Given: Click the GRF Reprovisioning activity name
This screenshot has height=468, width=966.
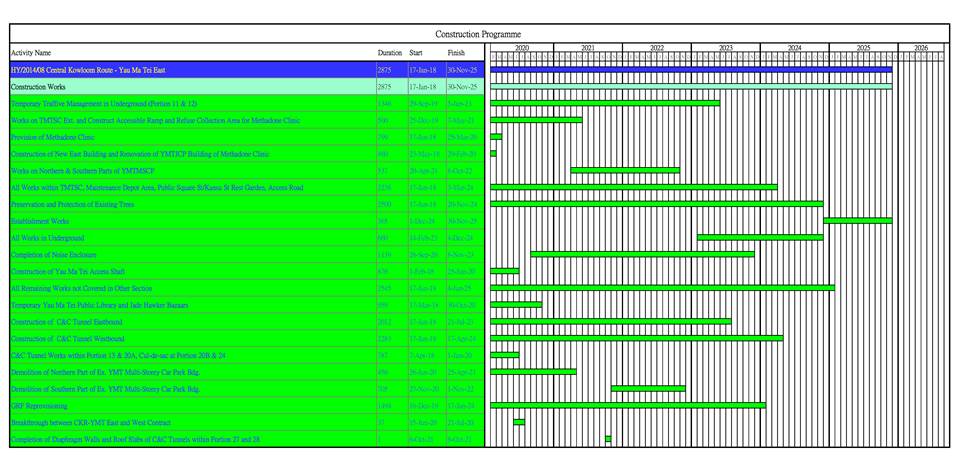Looking at the screenshot, I should click(x=39, y=406).
